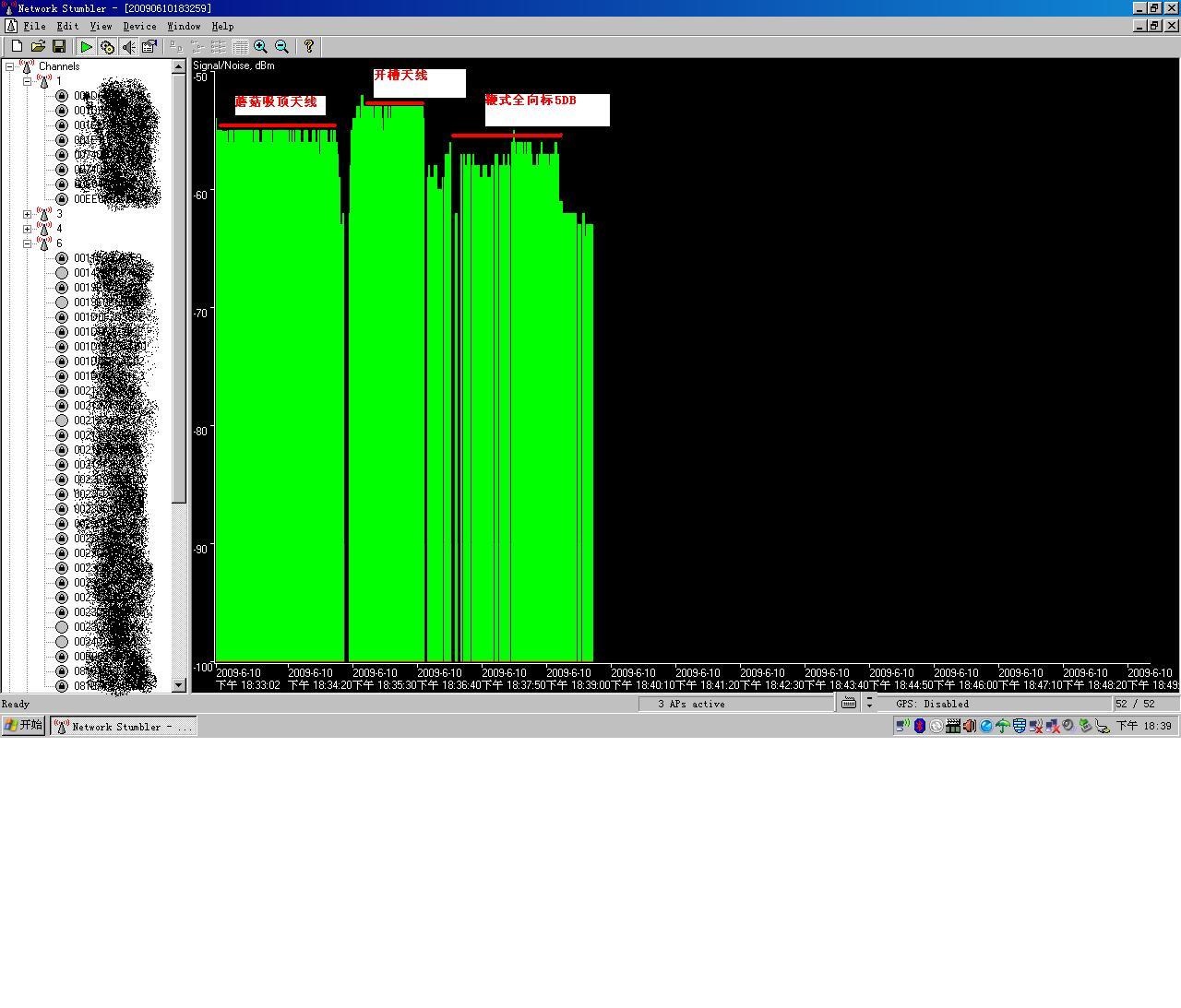
Task: Open the Device menu
Action: (139, 27)
